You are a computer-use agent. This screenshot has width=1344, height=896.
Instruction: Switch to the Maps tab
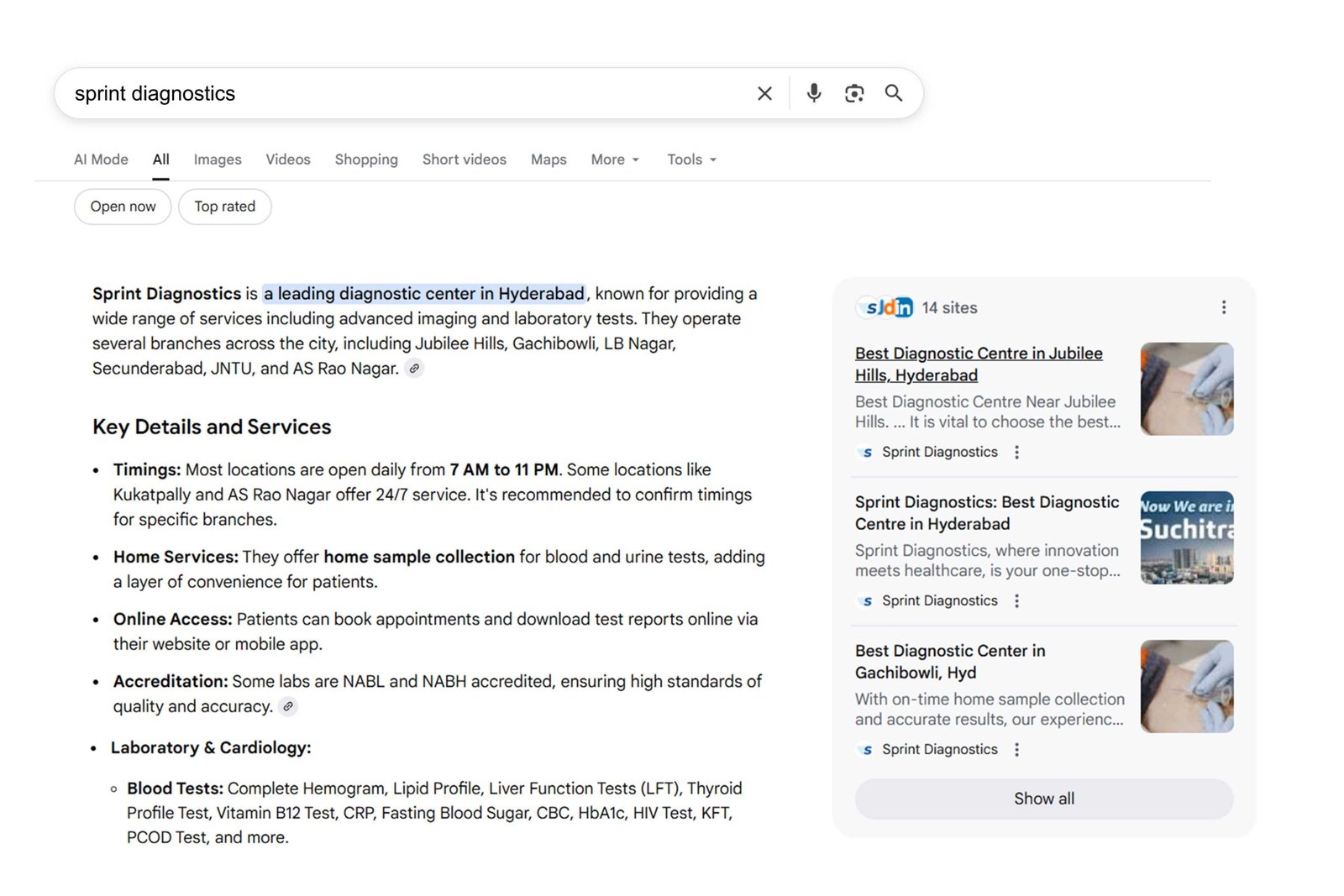548,159
